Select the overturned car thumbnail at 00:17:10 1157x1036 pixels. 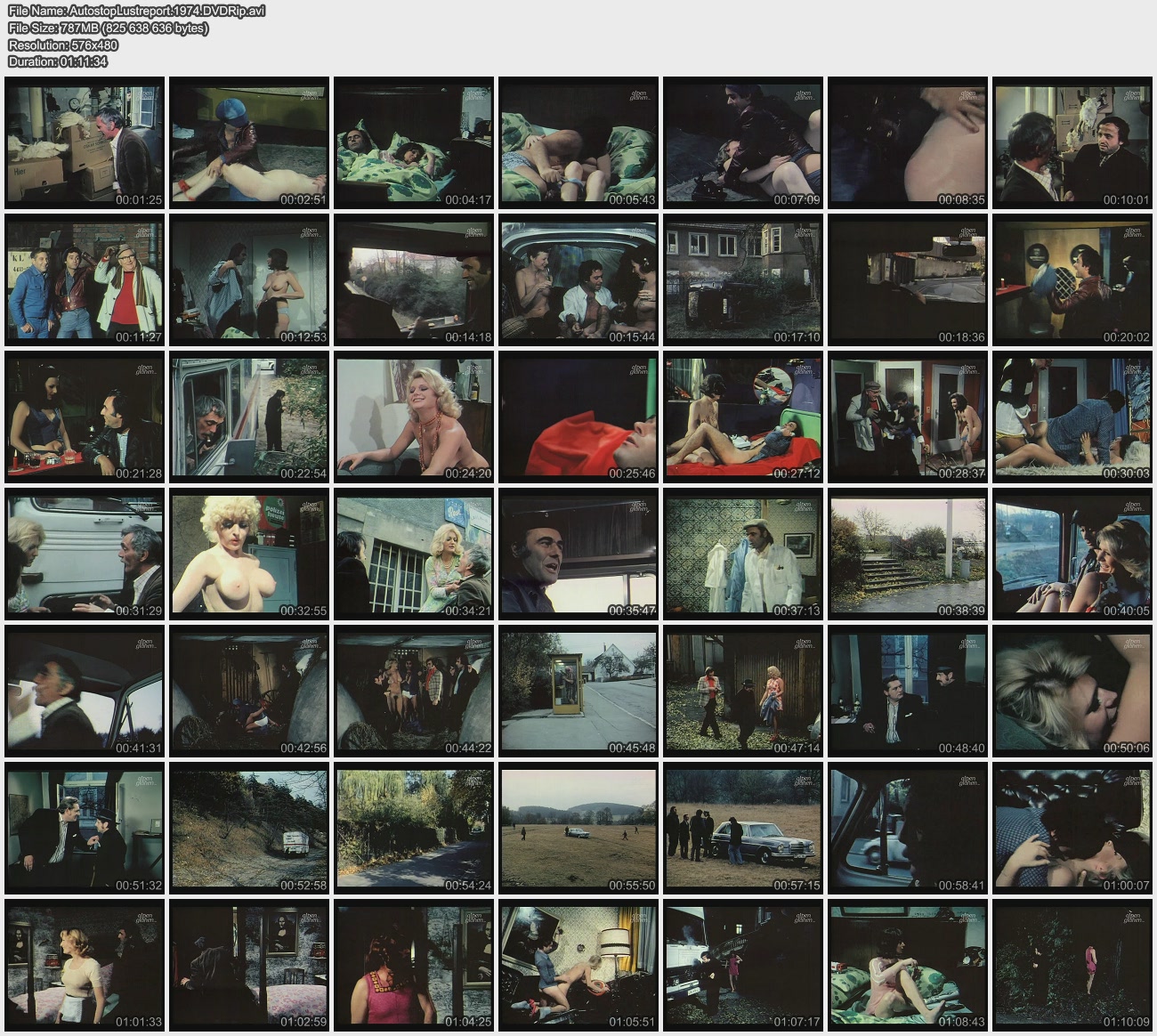tap(743, 280)
